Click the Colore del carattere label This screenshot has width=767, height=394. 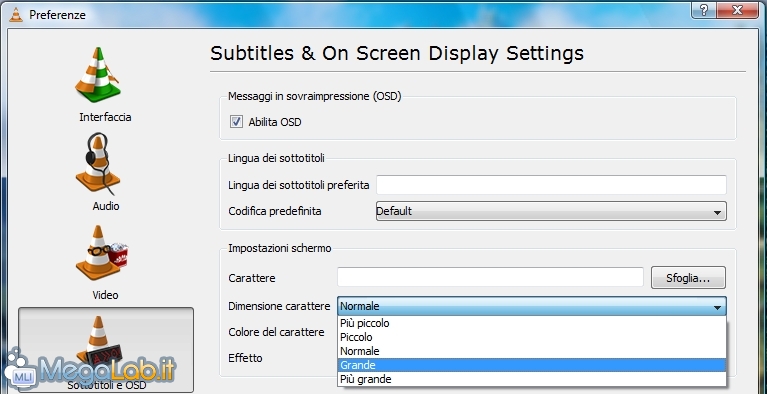276,332
